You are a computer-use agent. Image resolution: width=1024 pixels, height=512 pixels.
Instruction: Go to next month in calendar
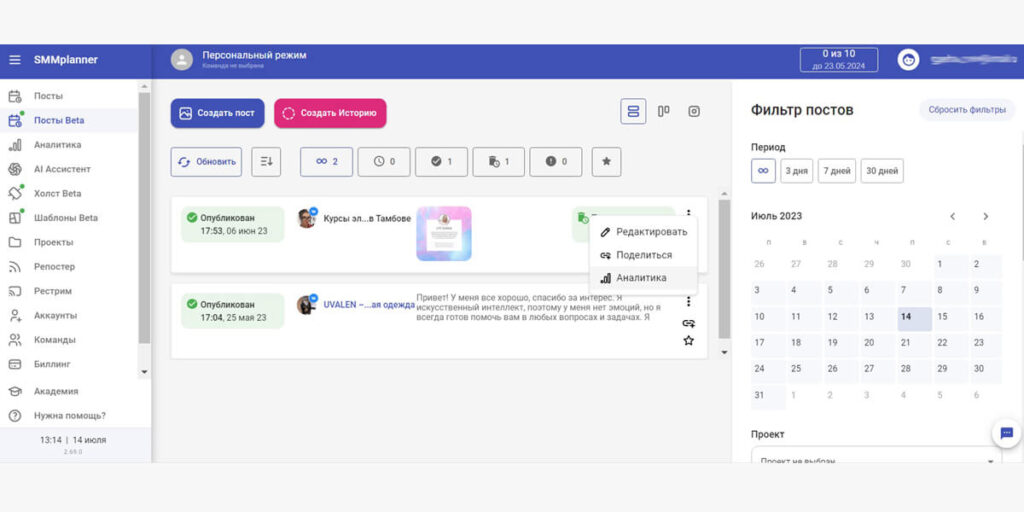pyautogui.click(x=985, y=216)
